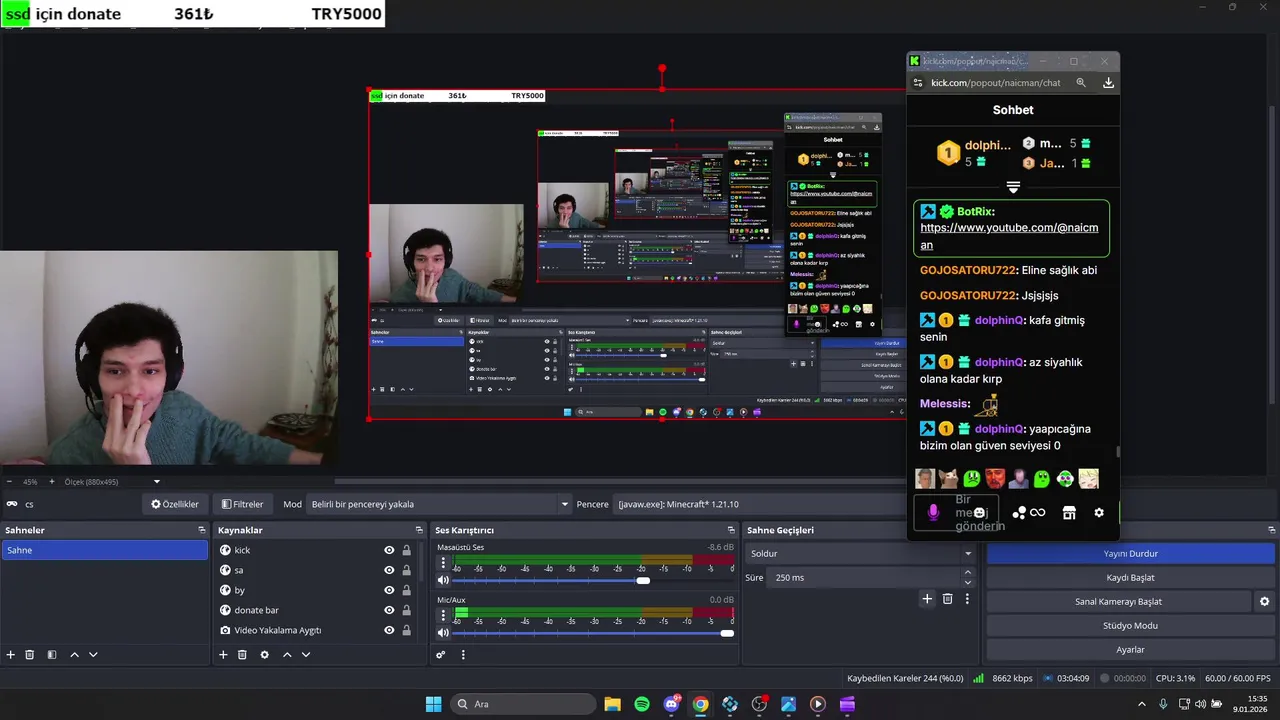Open virtual camera settings gear
1280x720 pixels.
click(x=1264, y=602)
